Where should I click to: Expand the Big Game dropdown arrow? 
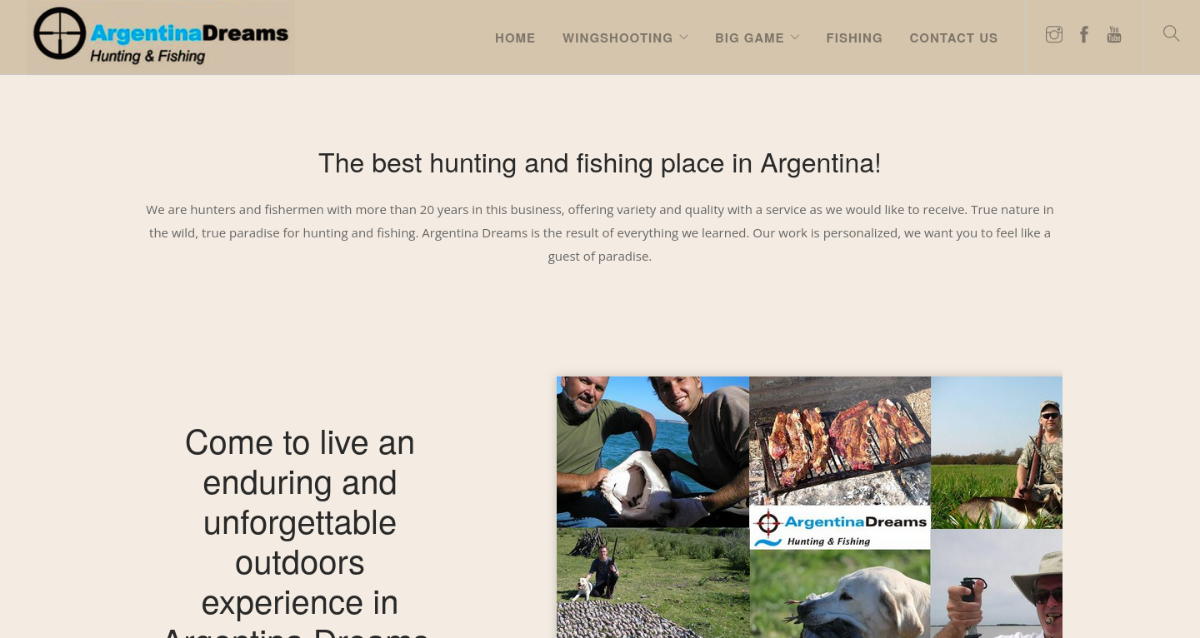click(795, 37)
